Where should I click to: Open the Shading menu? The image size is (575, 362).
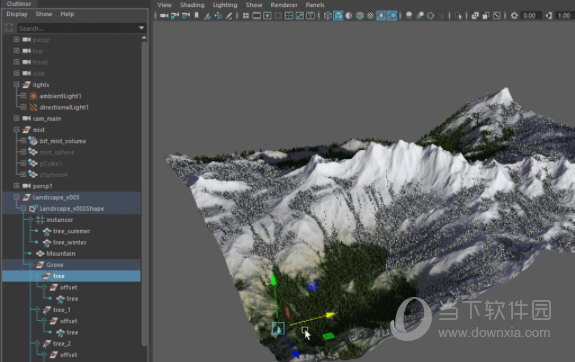coord(192,5)
